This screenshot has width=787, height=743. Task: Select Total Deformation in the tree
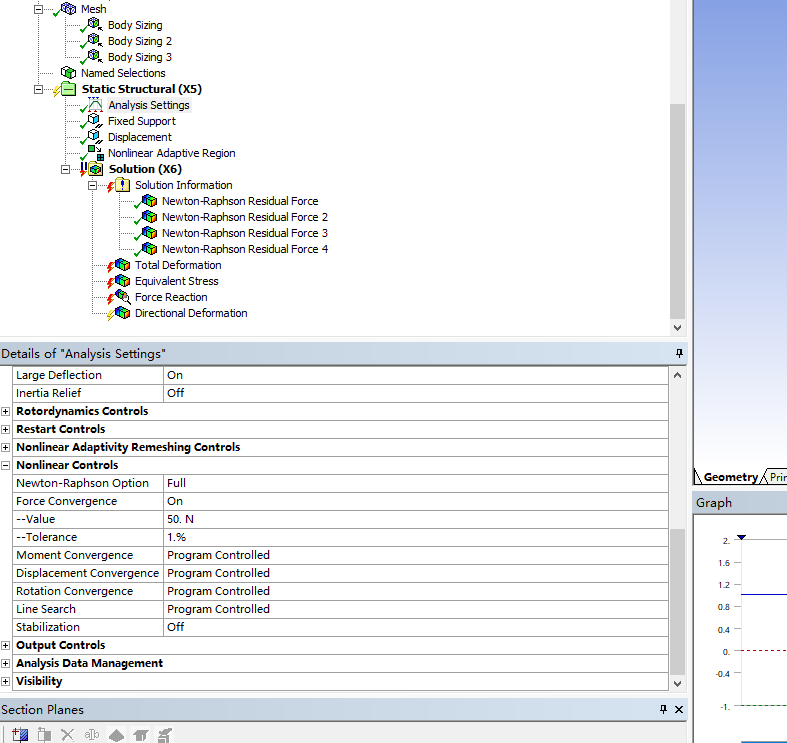(178, 265)
